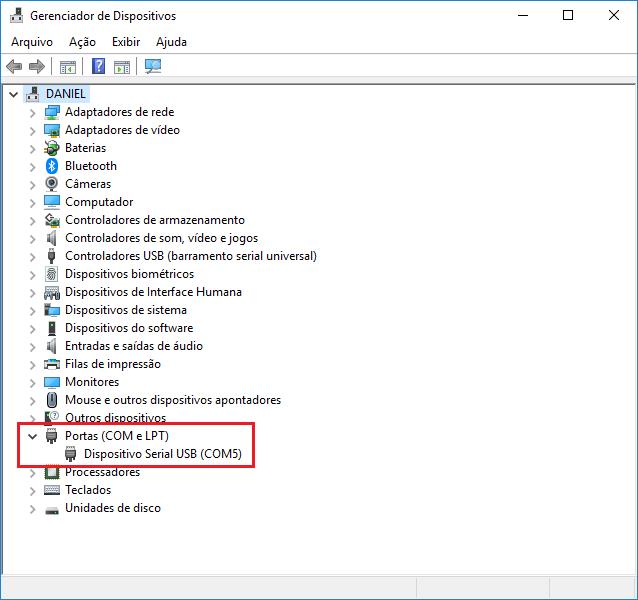
Task: Click the Dispositivos do software icon
Action: pos(52,328)
